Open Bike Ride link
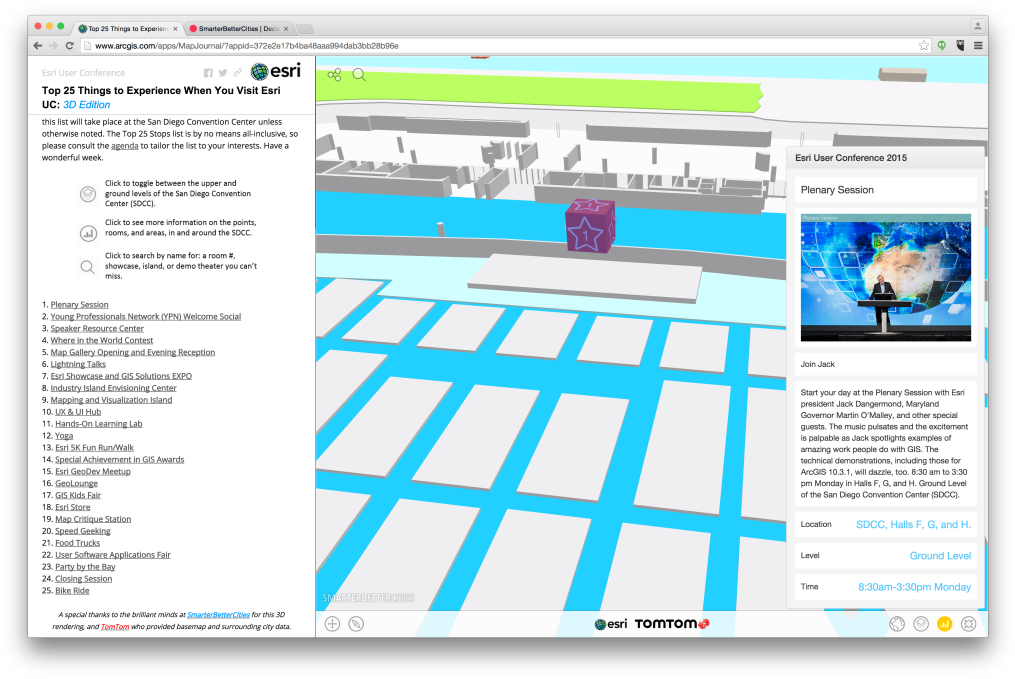This screenshot has height=679, width=1015. click(72, 591)
